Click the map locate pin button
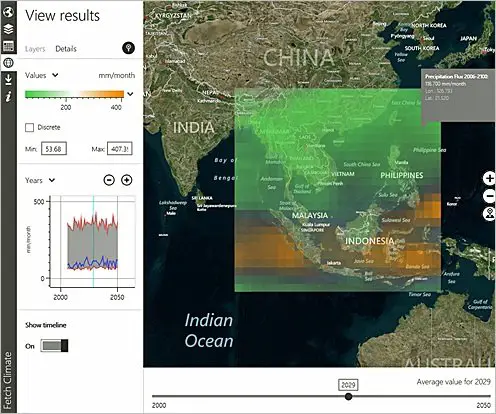The width and height of the screenshot is (496, 414). point(489,214)
